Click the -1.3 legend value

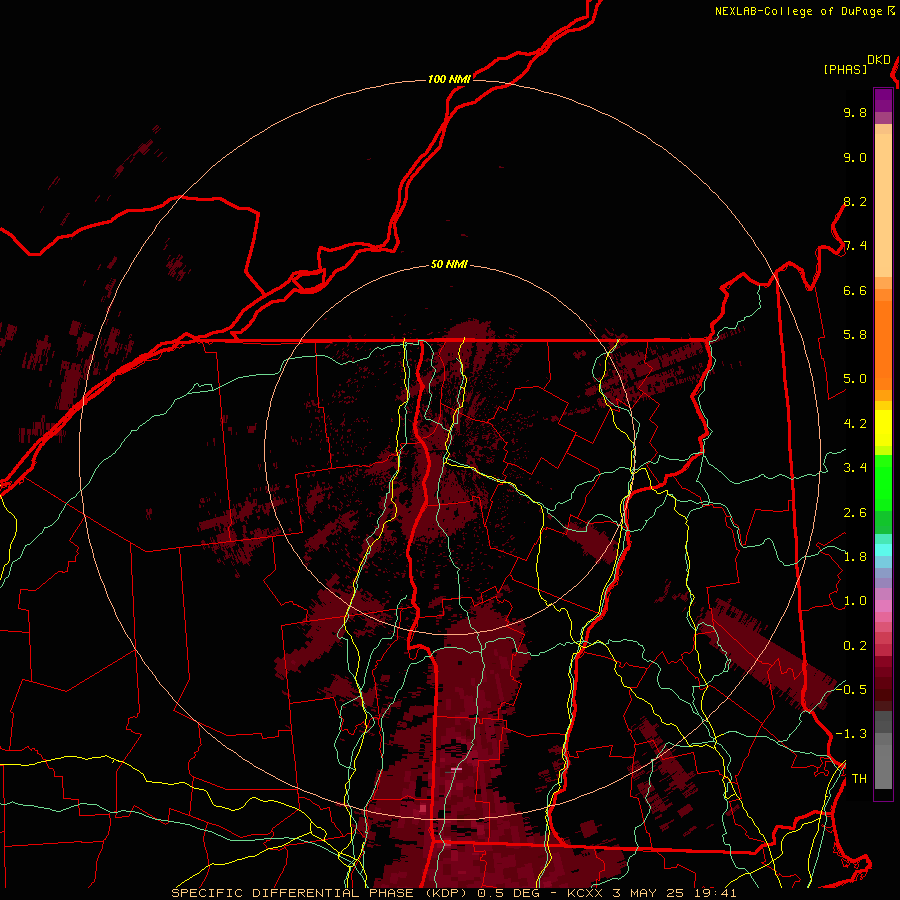(851, 735)
